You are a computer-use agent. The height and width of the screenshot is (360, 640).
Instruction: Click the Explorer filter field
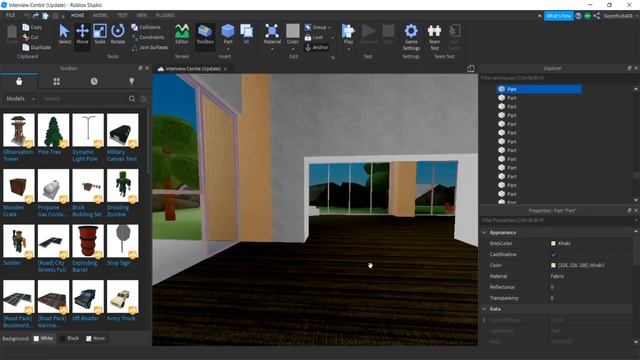(557, 78)
